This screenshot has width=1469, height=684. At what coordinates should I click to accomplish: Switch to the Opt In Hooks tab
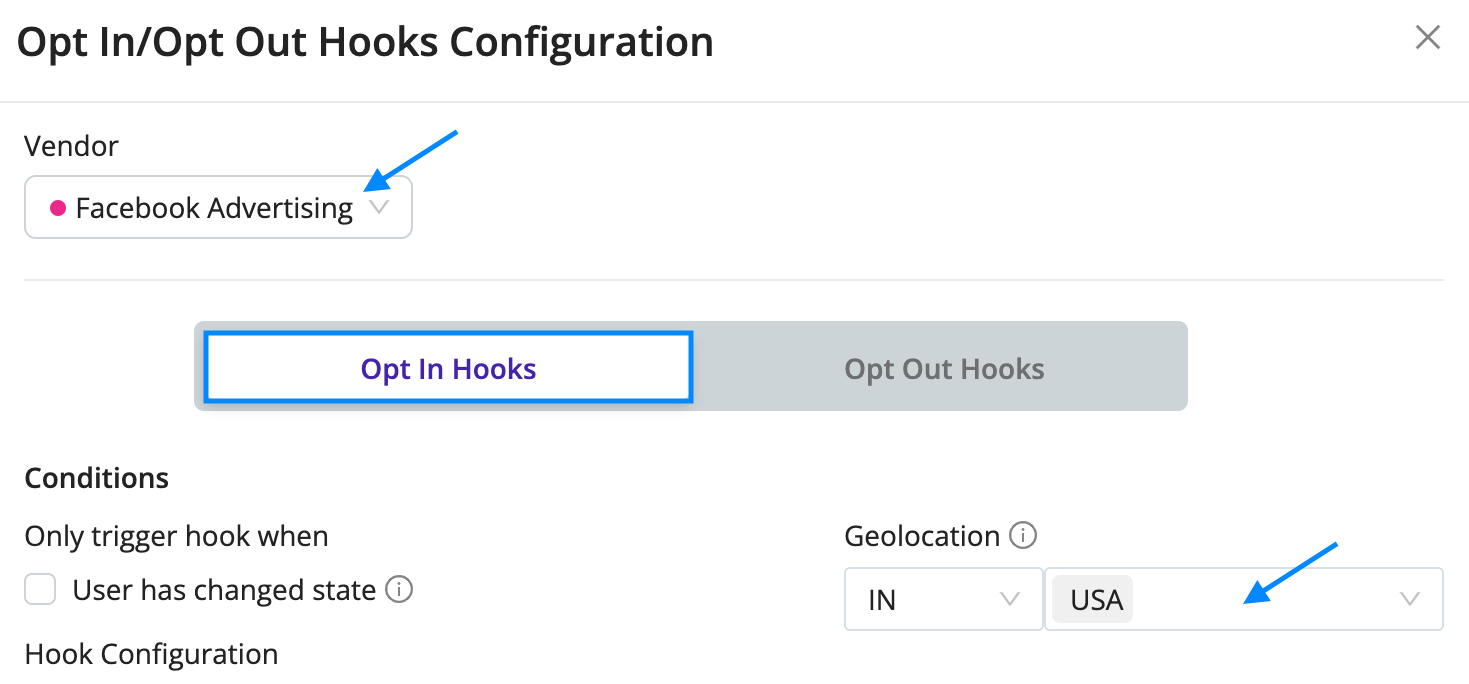click(x=448, y=368)
